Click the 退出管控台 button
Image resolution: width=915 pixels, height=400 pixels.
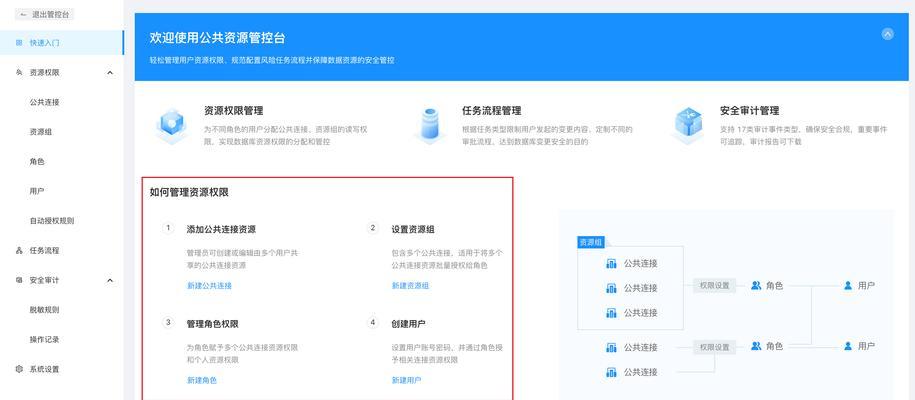tap(44, 15)
